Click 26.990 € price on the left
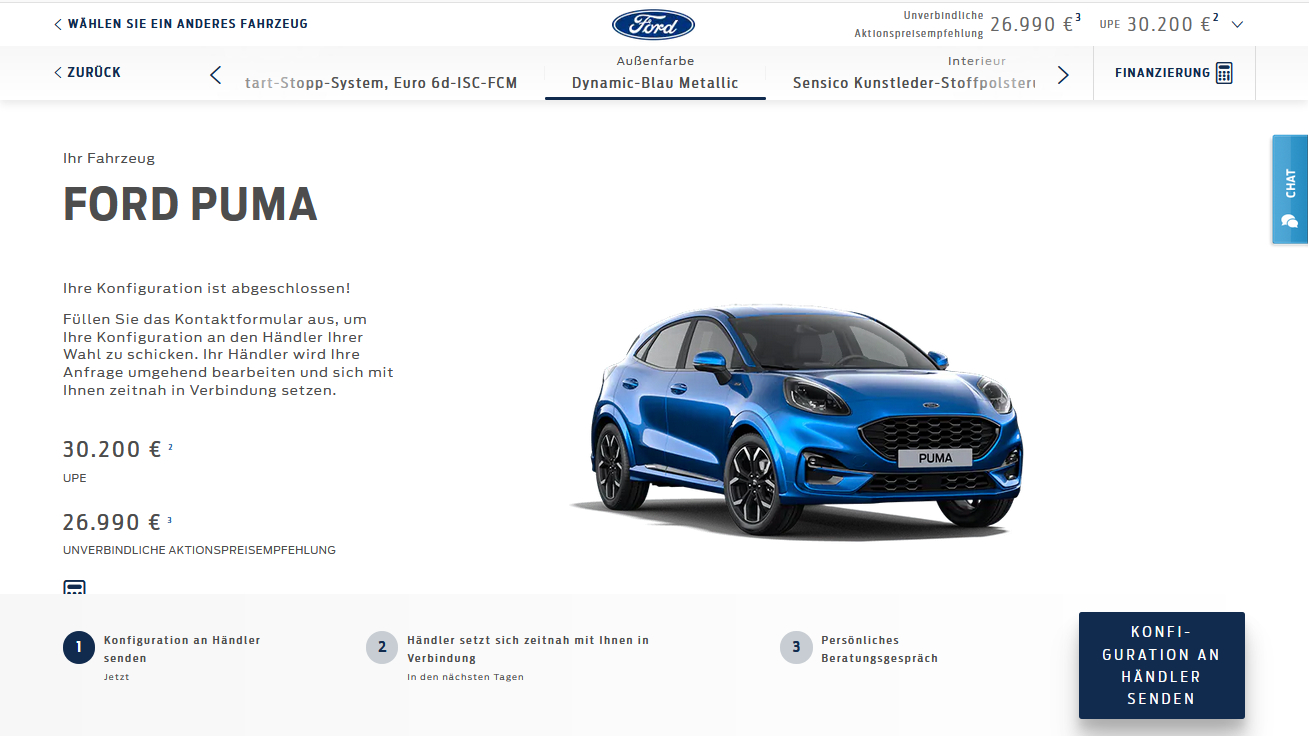The image size is (1309, 736). [x=113, y=522]
